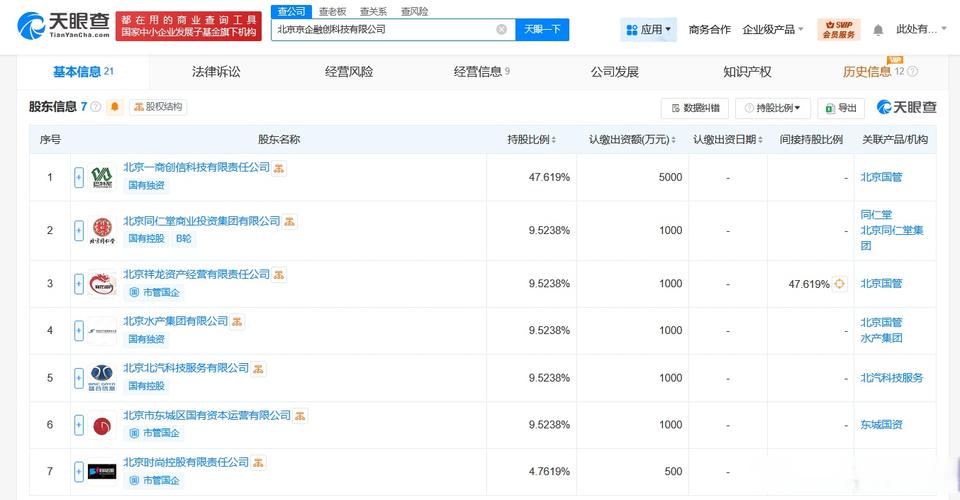Open the 持股比例 filter dropdown
The width and height of the screenshot is (960, 500).
coord(773,108)
